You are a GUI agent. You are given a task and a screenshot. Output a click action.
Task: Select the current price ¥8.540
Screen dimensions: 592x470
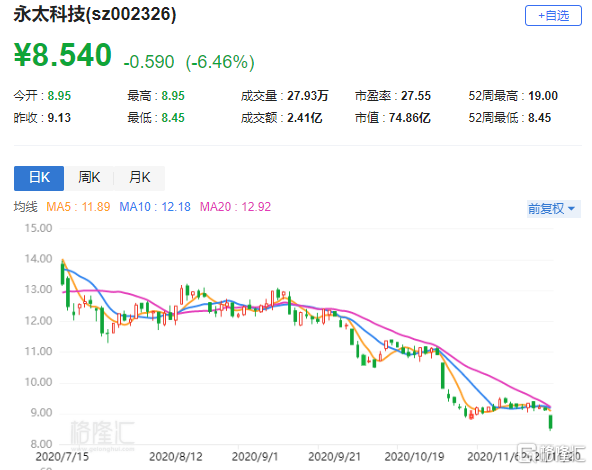tap(63, 55)
